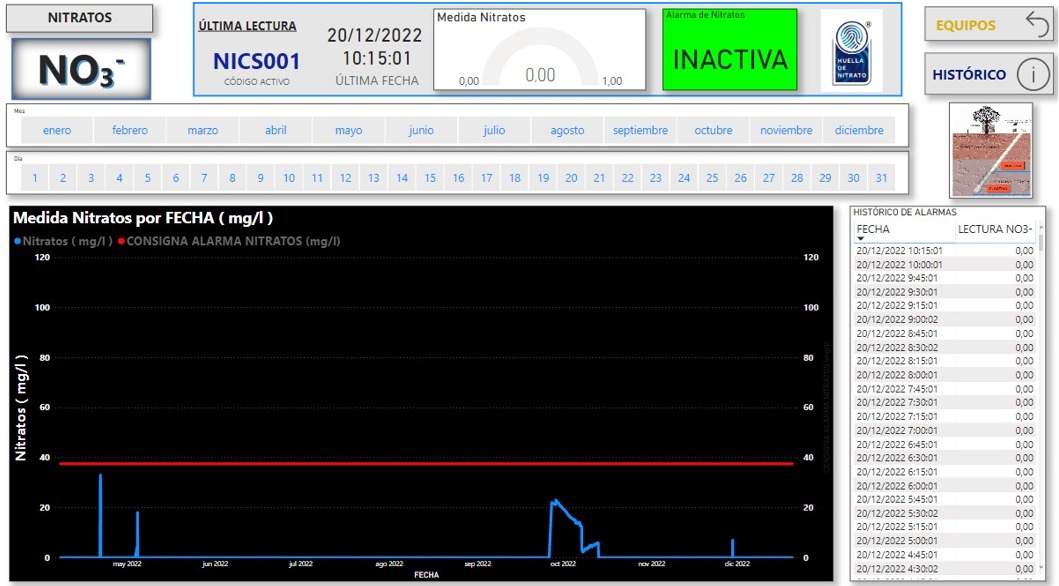Select day 5 in day slicer
The width and height of the screenshot is (1059, 586).
tap(147, 178)
